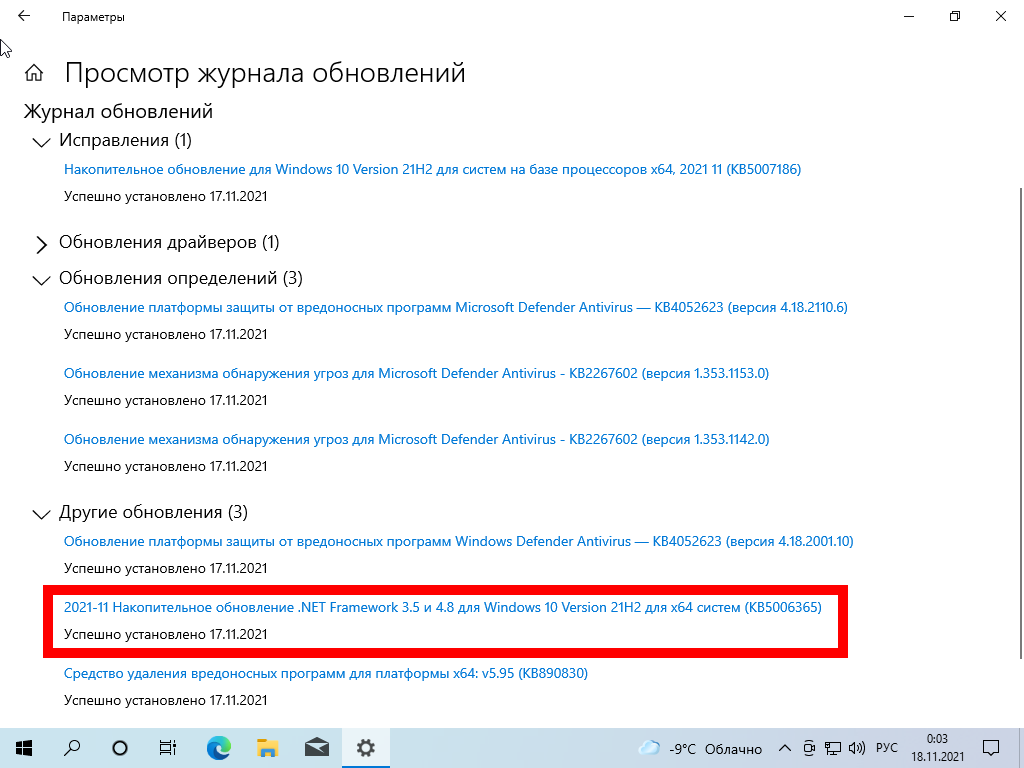This screenshot has width=1024, height=768.
Task: Open the Mail app from the taskbar
Action: pos(317,748)
